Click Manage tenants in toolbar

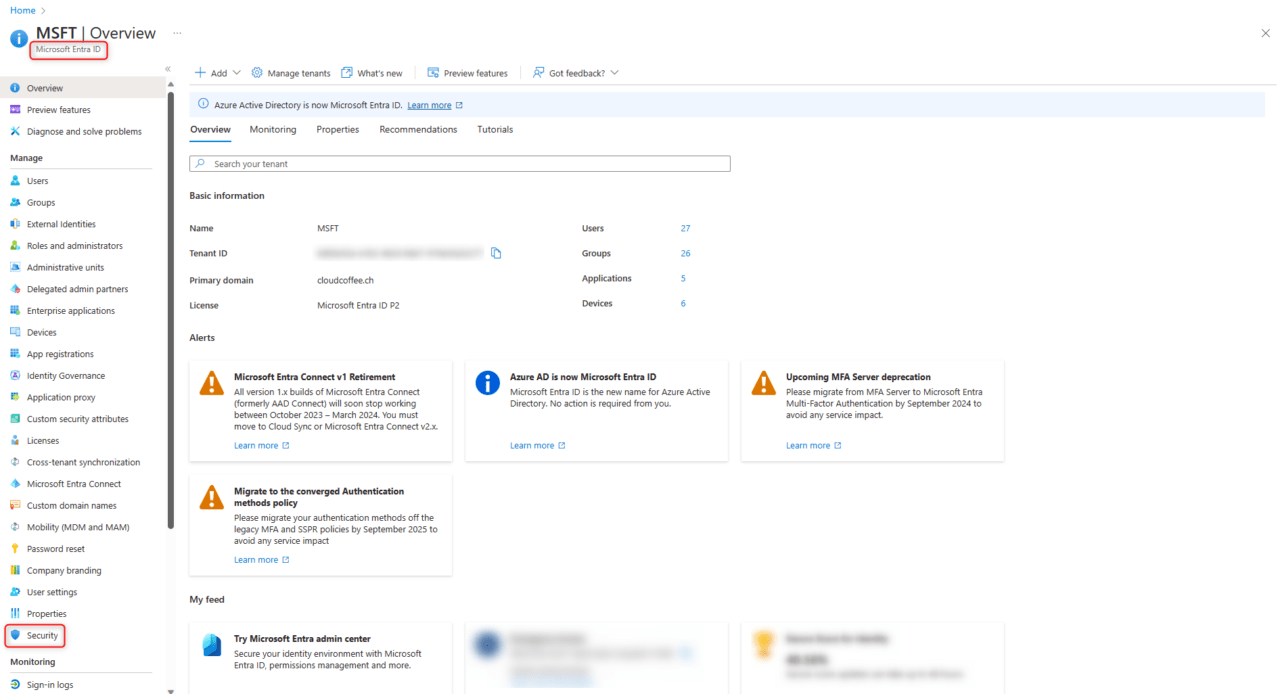pos(291,73)
